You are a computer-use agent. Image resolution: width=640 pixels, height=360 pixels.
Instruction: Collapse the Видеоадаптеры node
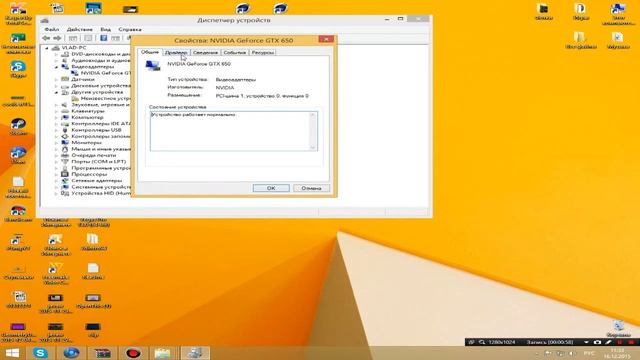tap(56, 67)
